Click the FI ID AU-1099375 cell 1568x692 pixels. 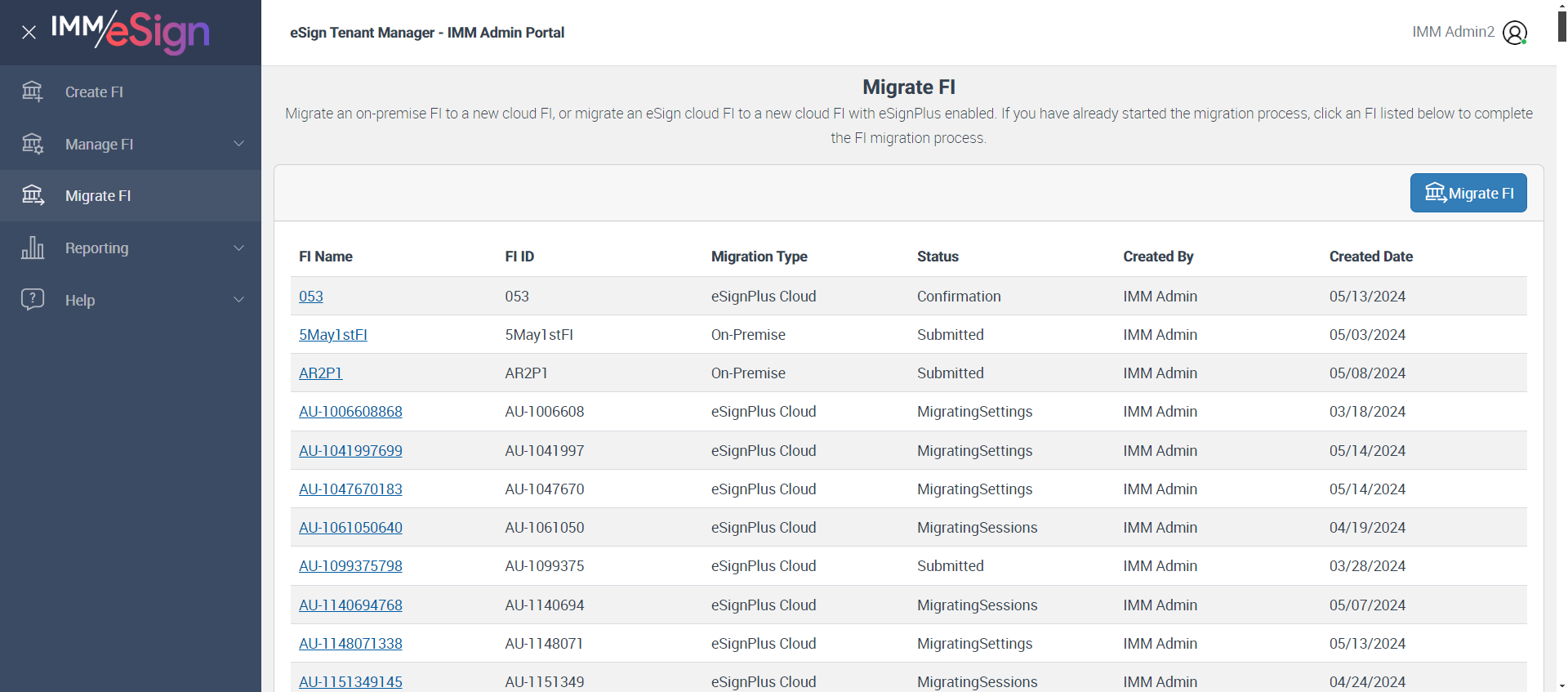tap(545, 566)
